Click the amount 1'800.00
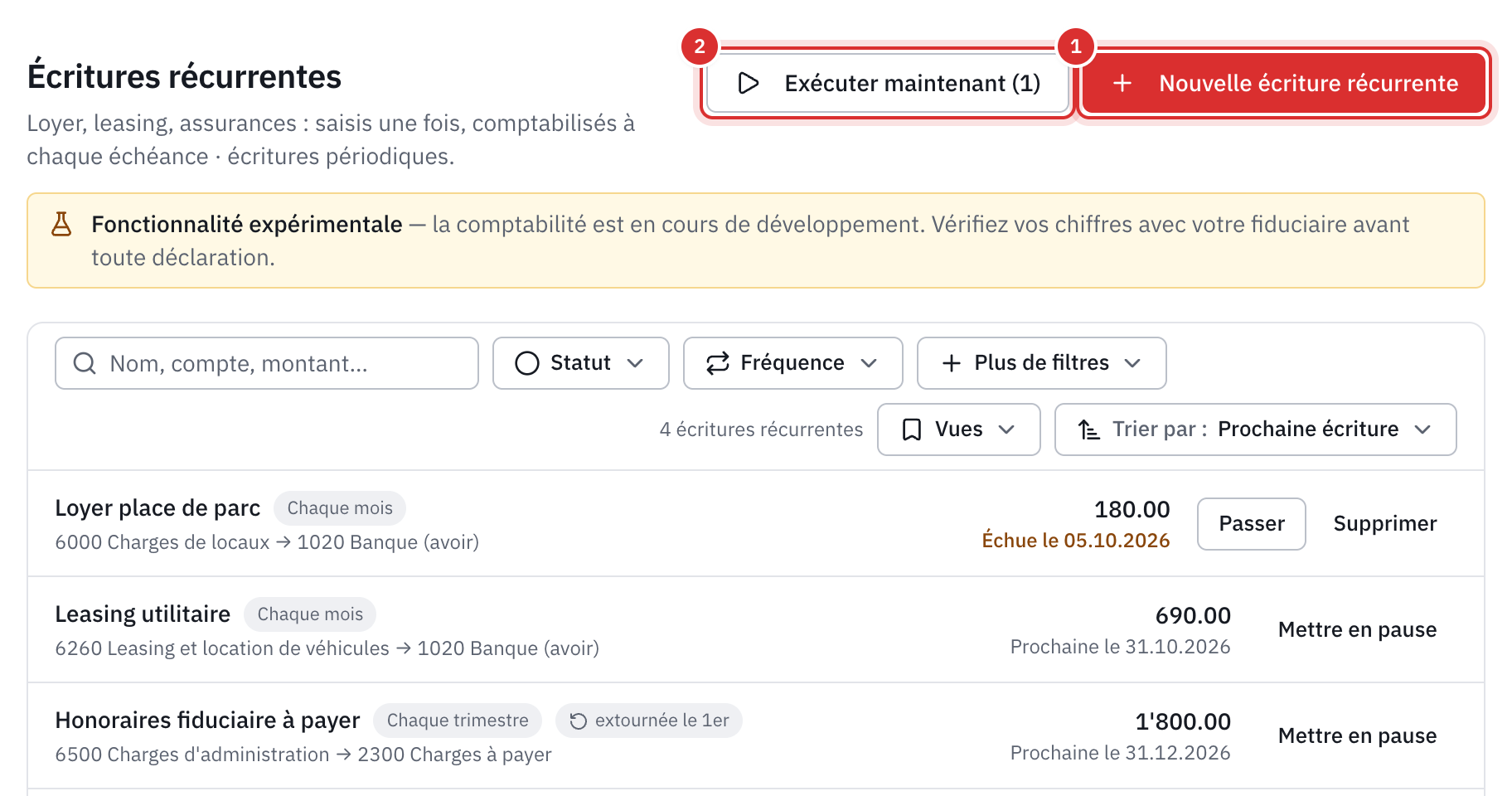The height and width of the screenshot is (796, 1512). 1183,721
